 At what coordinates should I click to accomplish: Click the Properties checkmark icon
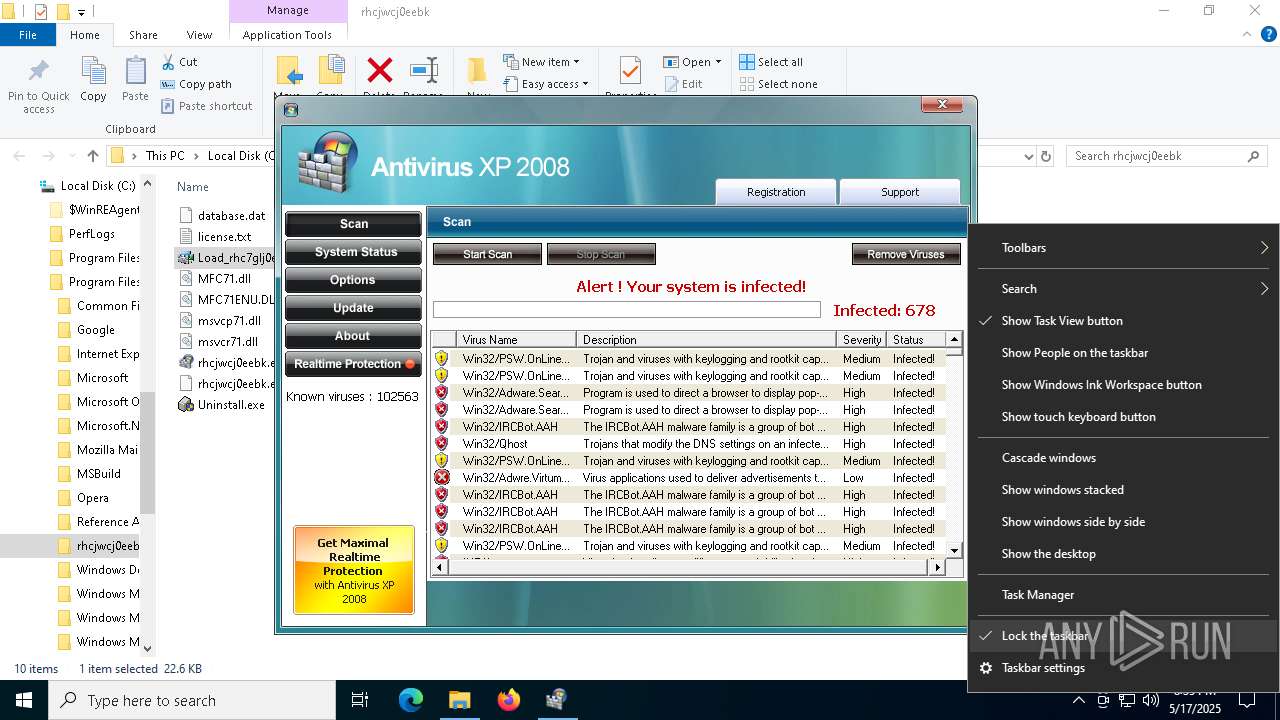pyautogui.click(x=630, y=70)
